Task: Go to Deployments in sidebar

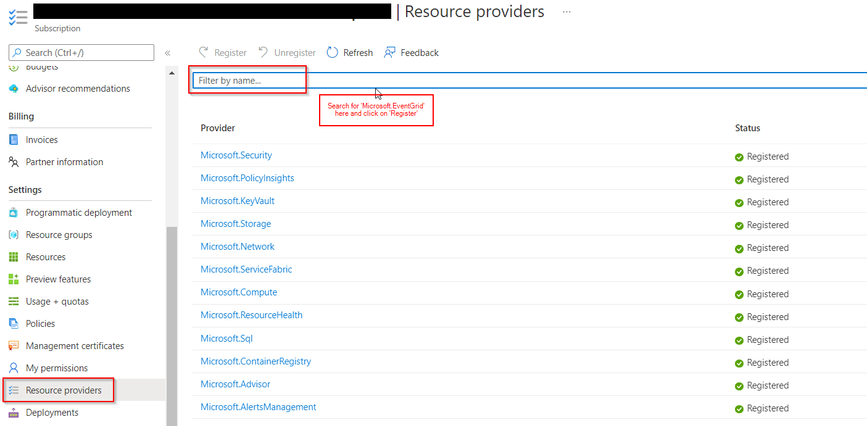Action: pos(52,413)
